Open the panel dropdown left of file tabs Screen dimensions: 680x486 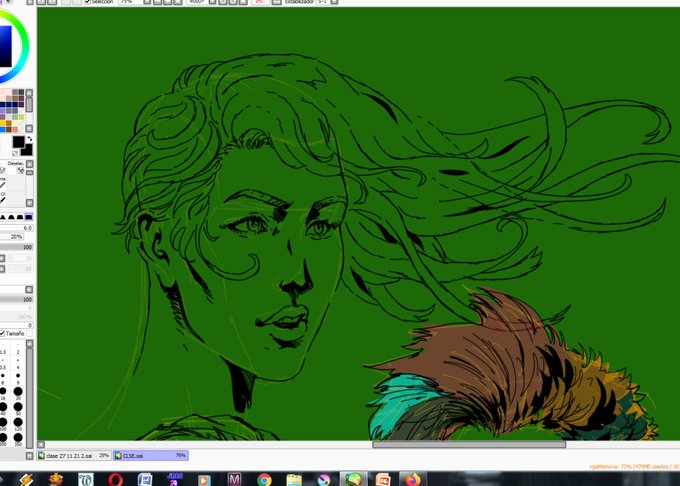[x=29, y=456]
